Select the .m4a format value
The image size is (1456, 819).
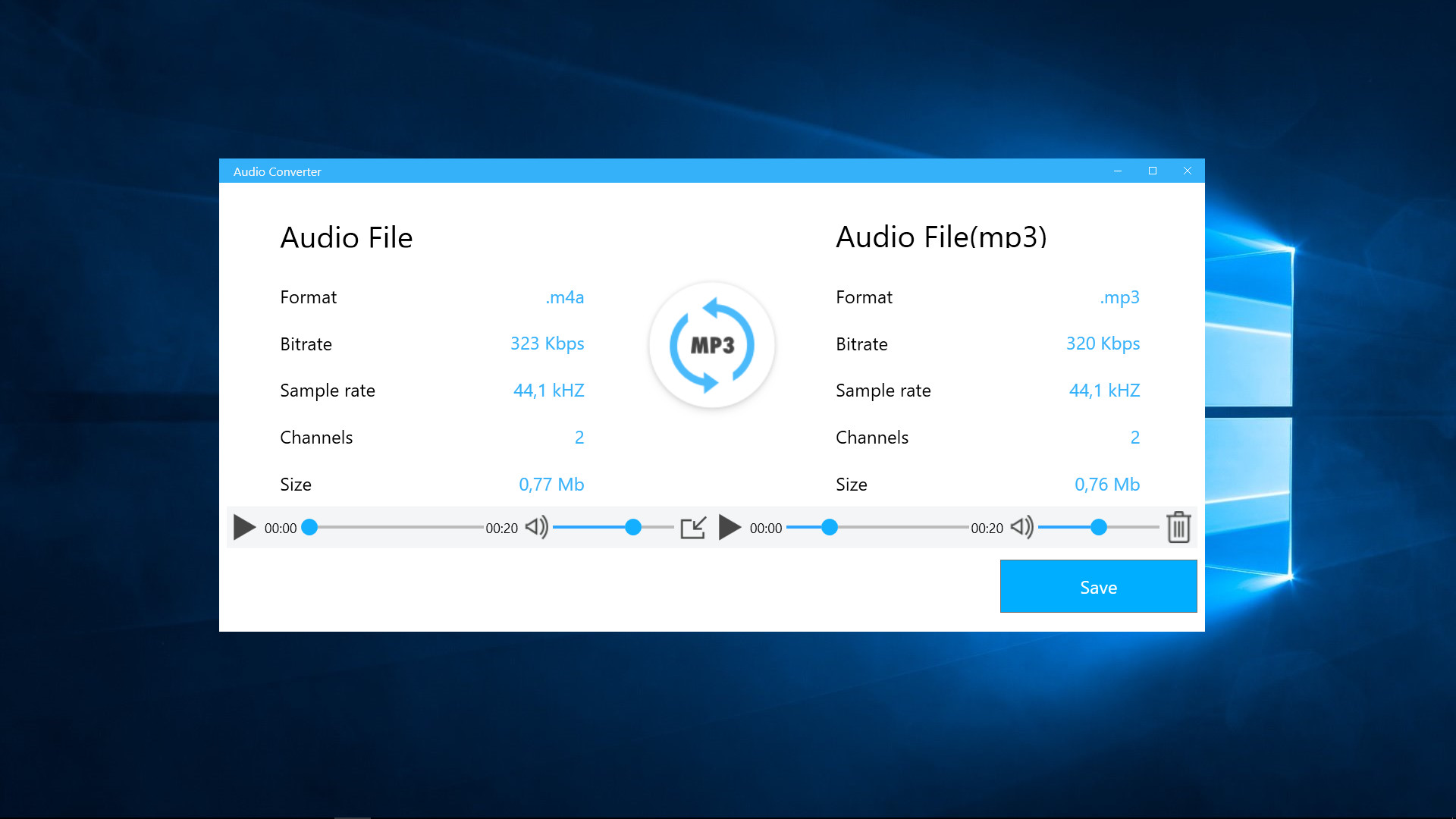pyautogui.click(x=566, y=297)
